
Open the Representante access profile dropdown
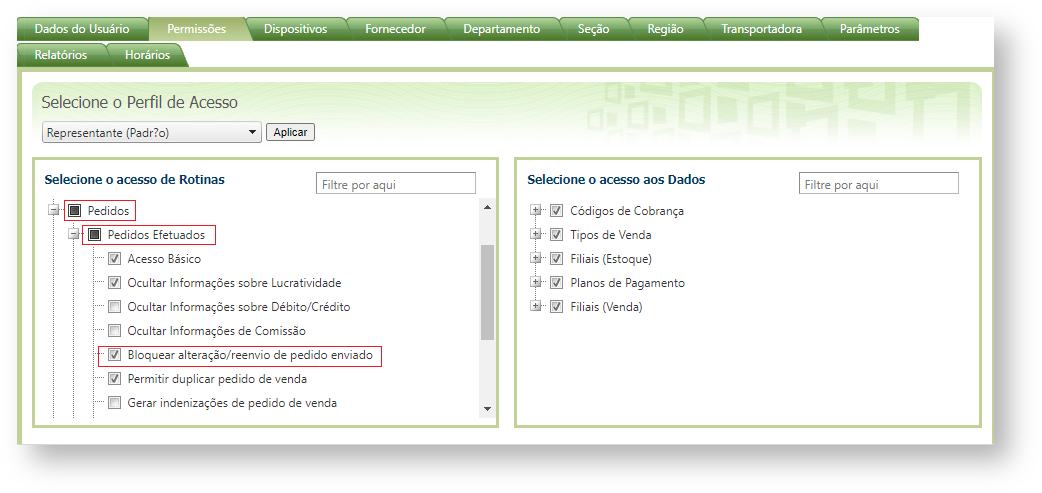152,132
